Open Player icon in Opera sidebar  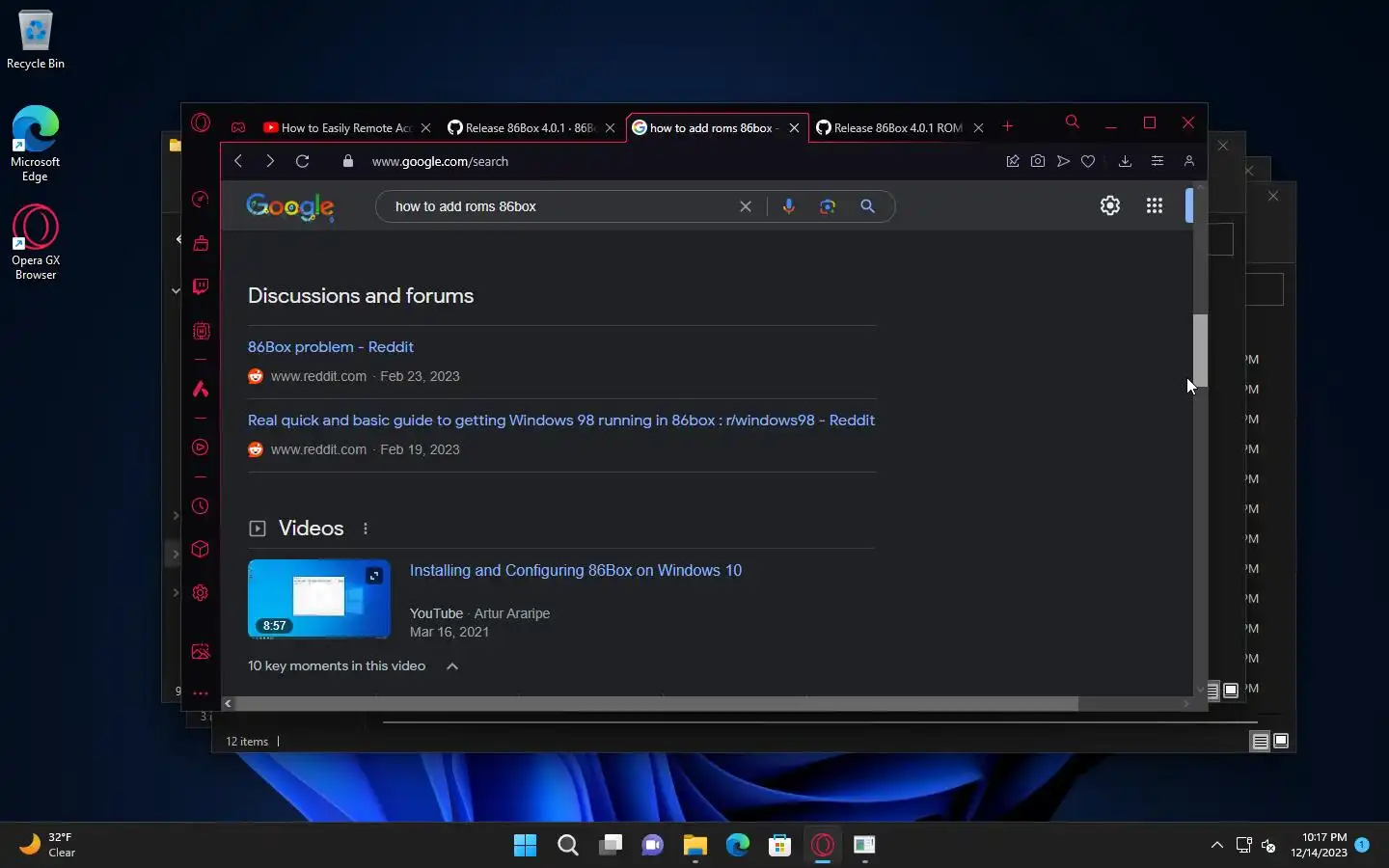click(201, 448)
